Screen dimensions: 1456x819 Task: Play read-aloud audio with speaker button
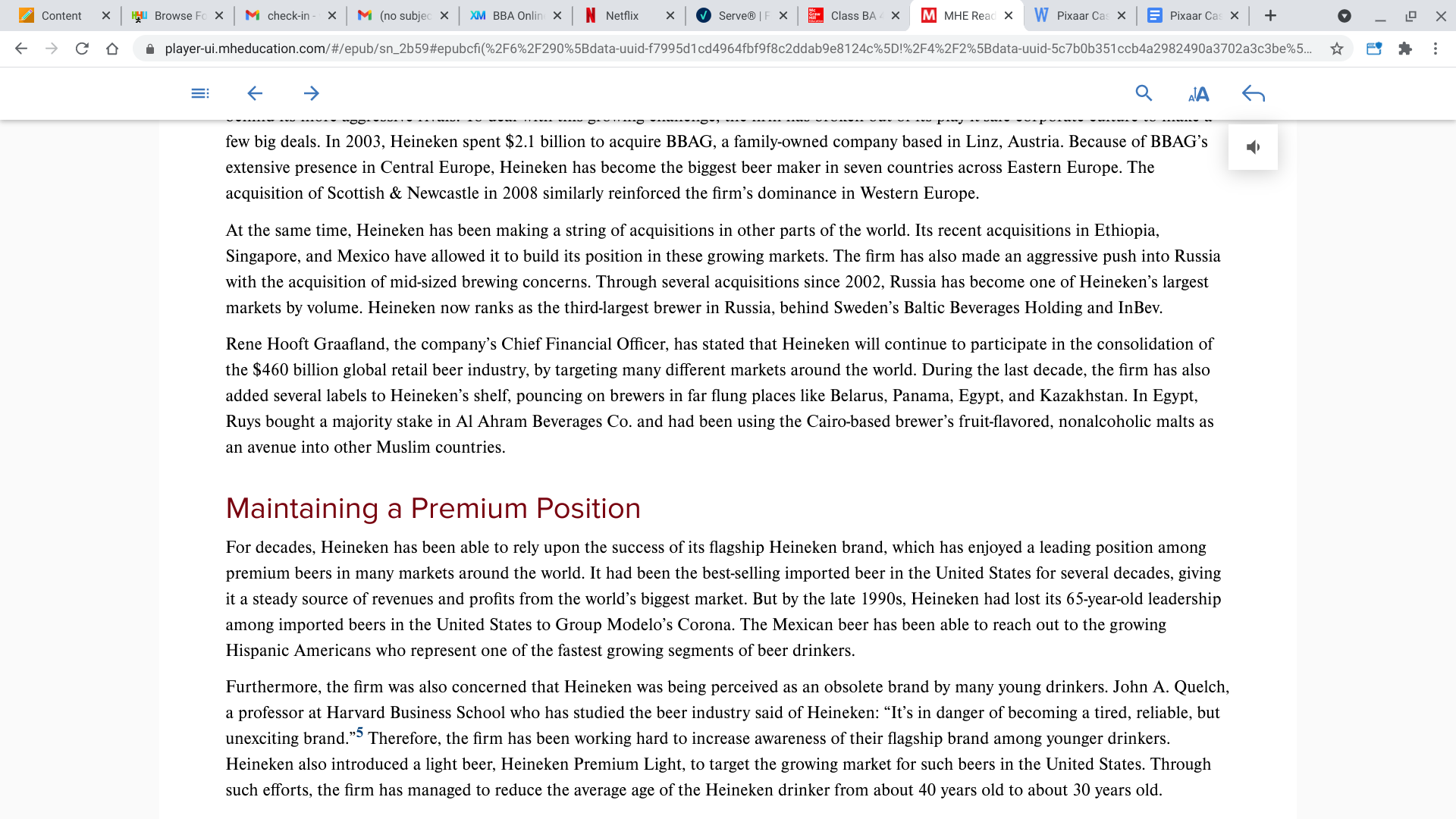pyautogui.click(x=1253, y=147)
